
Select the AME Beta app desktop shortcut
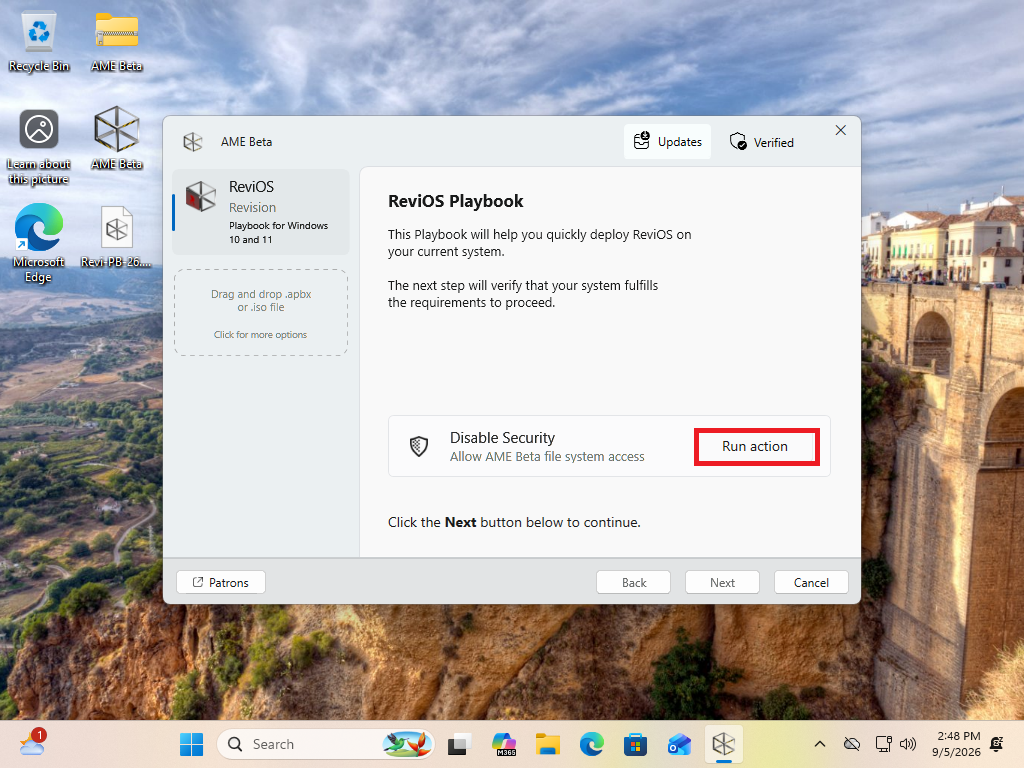point(116,138)
